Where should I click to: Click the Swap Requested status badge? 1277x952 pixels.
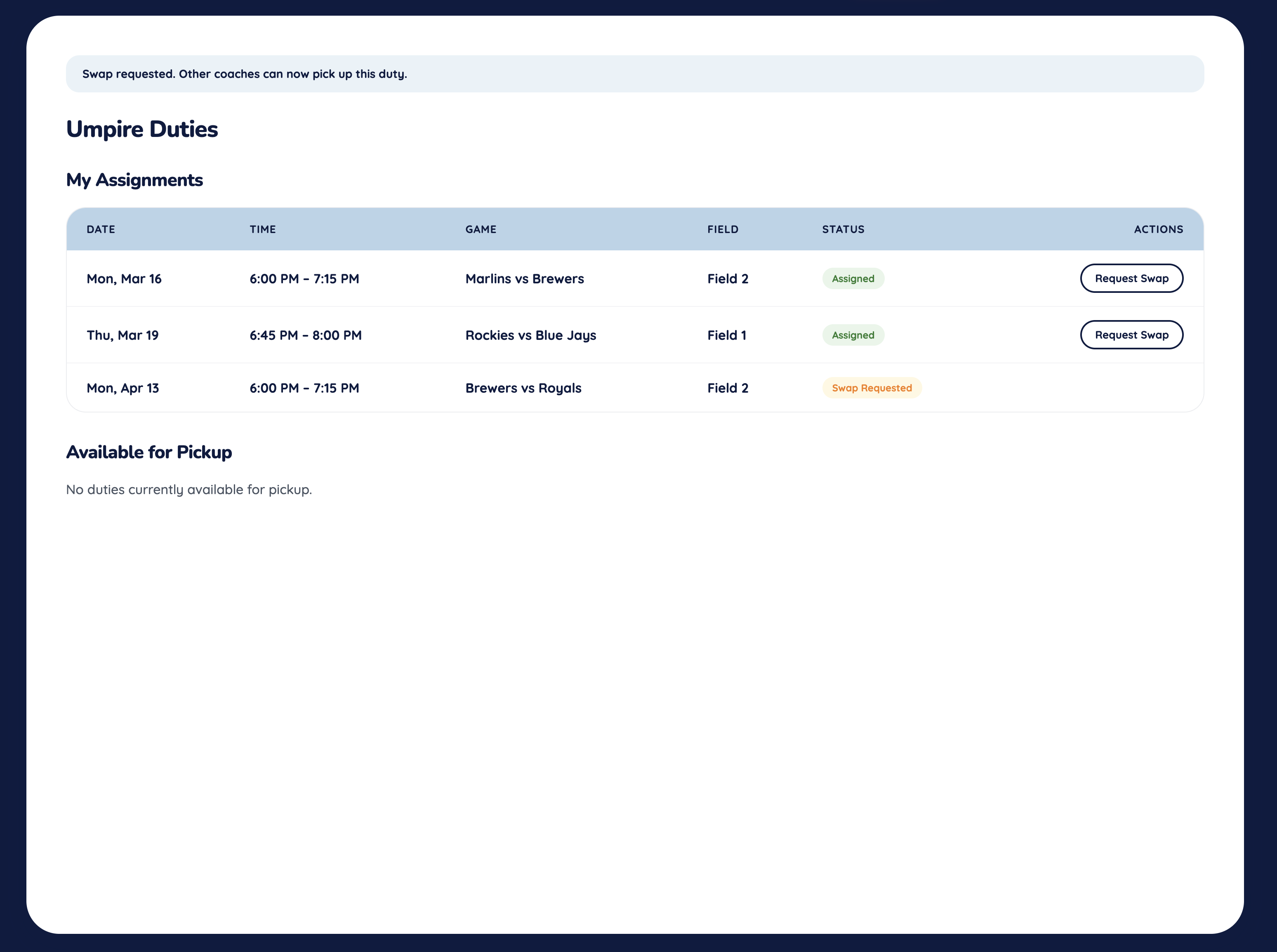(871, 388)
